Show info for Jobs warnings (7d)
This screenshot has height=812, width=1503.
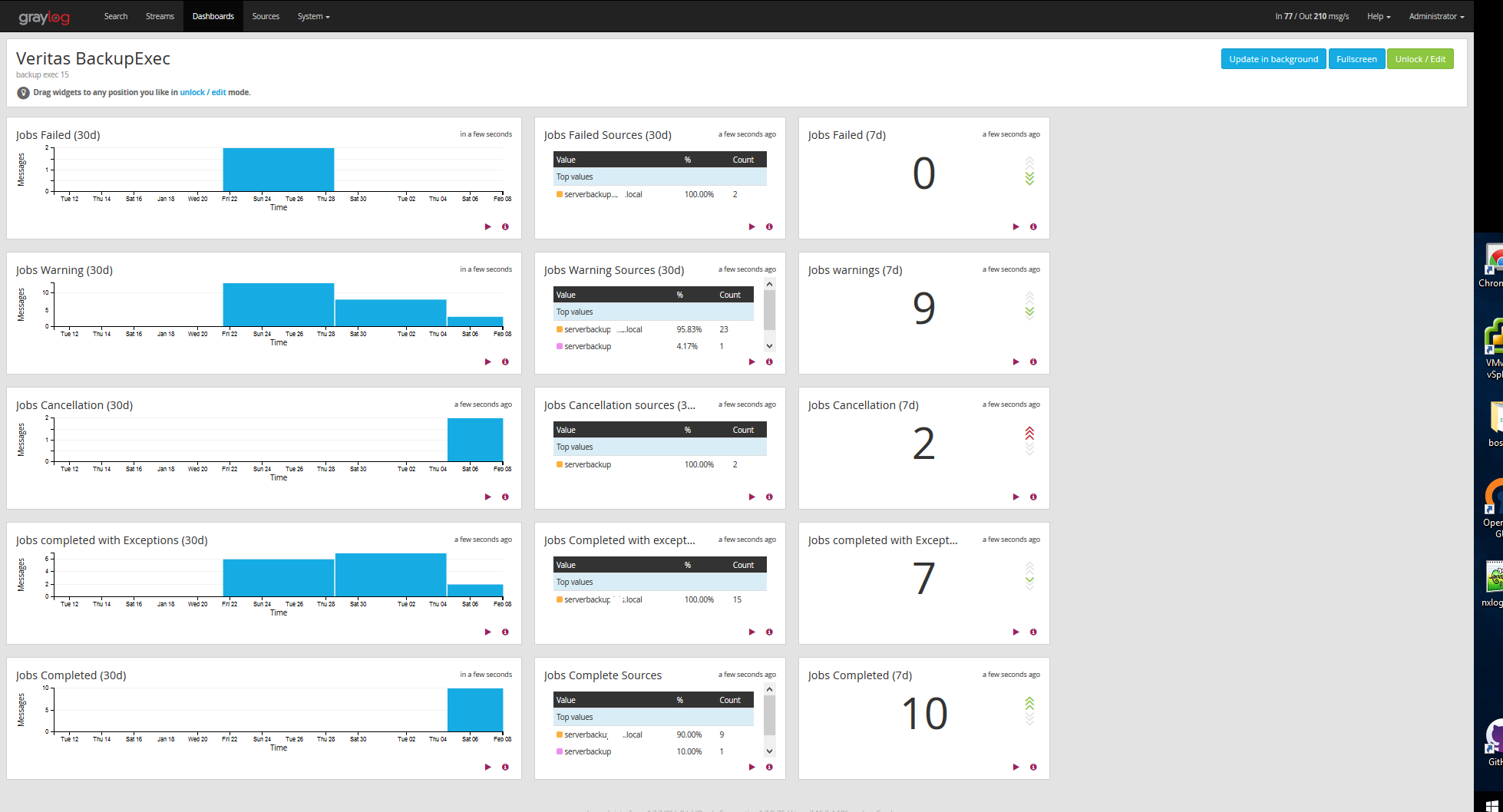click(1033, 361)
